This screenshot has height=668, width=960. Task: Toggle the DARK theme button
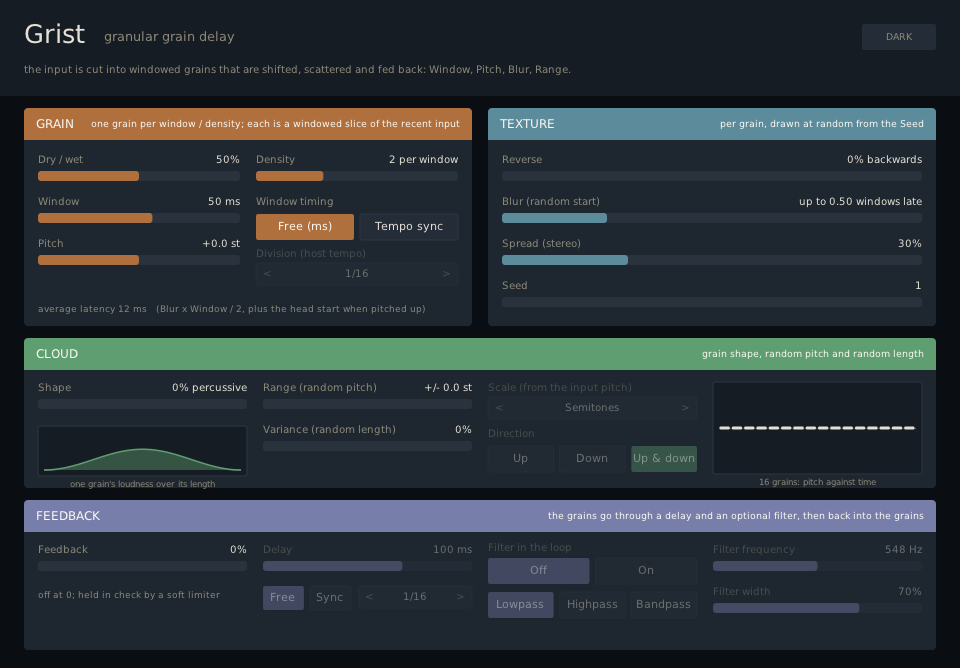898,37
